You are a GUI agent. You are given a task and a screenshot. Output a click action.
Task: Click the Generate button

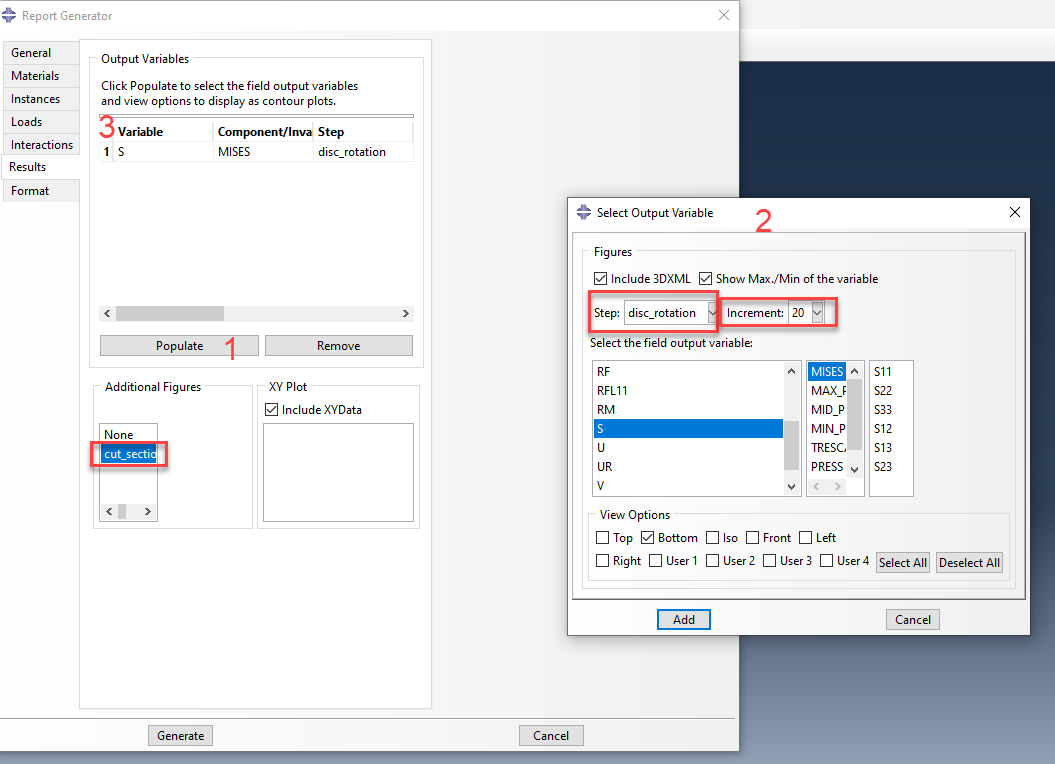[x=180, y=735]
